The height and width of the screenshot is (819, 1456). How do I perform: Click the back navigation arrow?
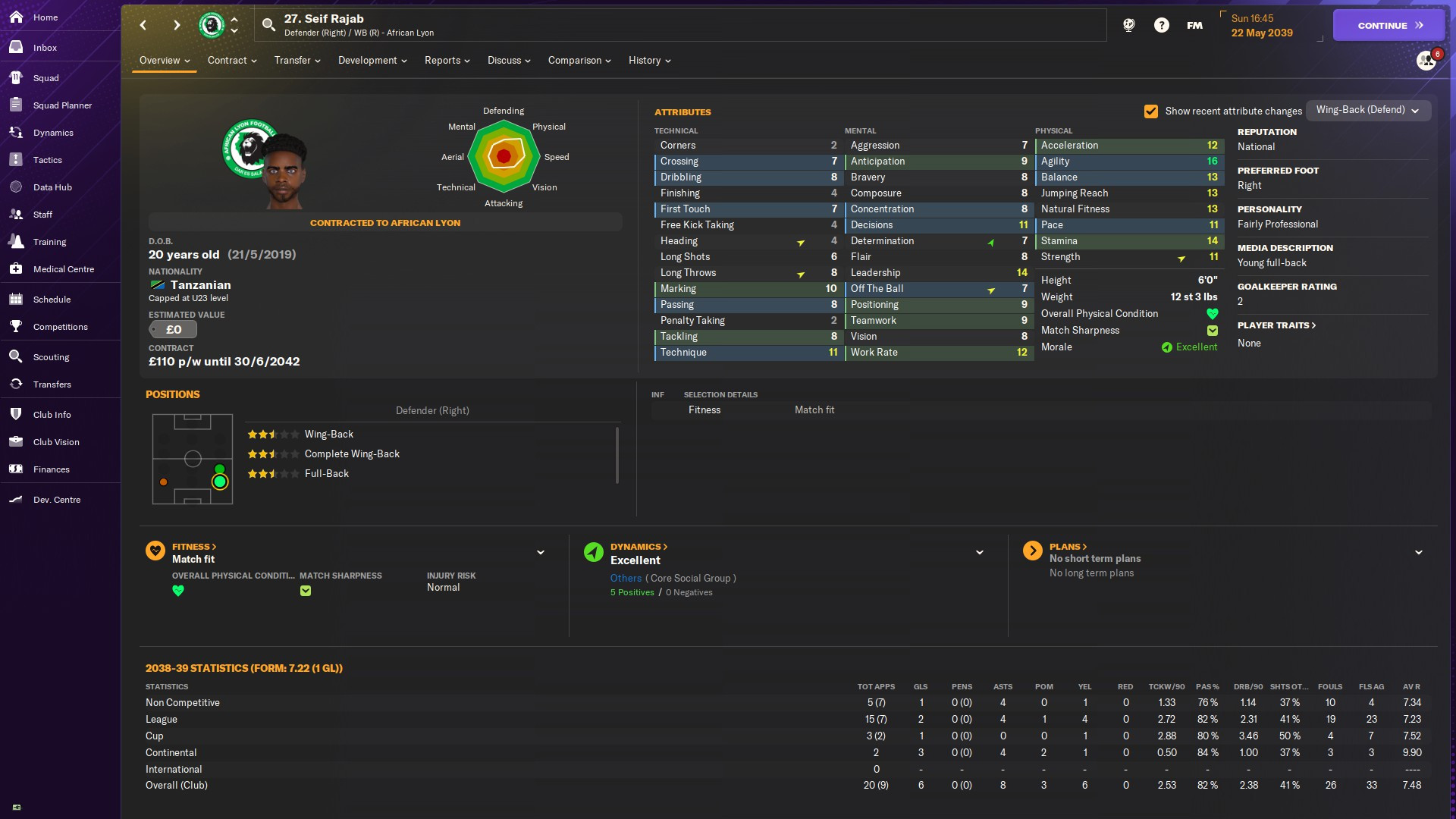[x=143, y=25]
